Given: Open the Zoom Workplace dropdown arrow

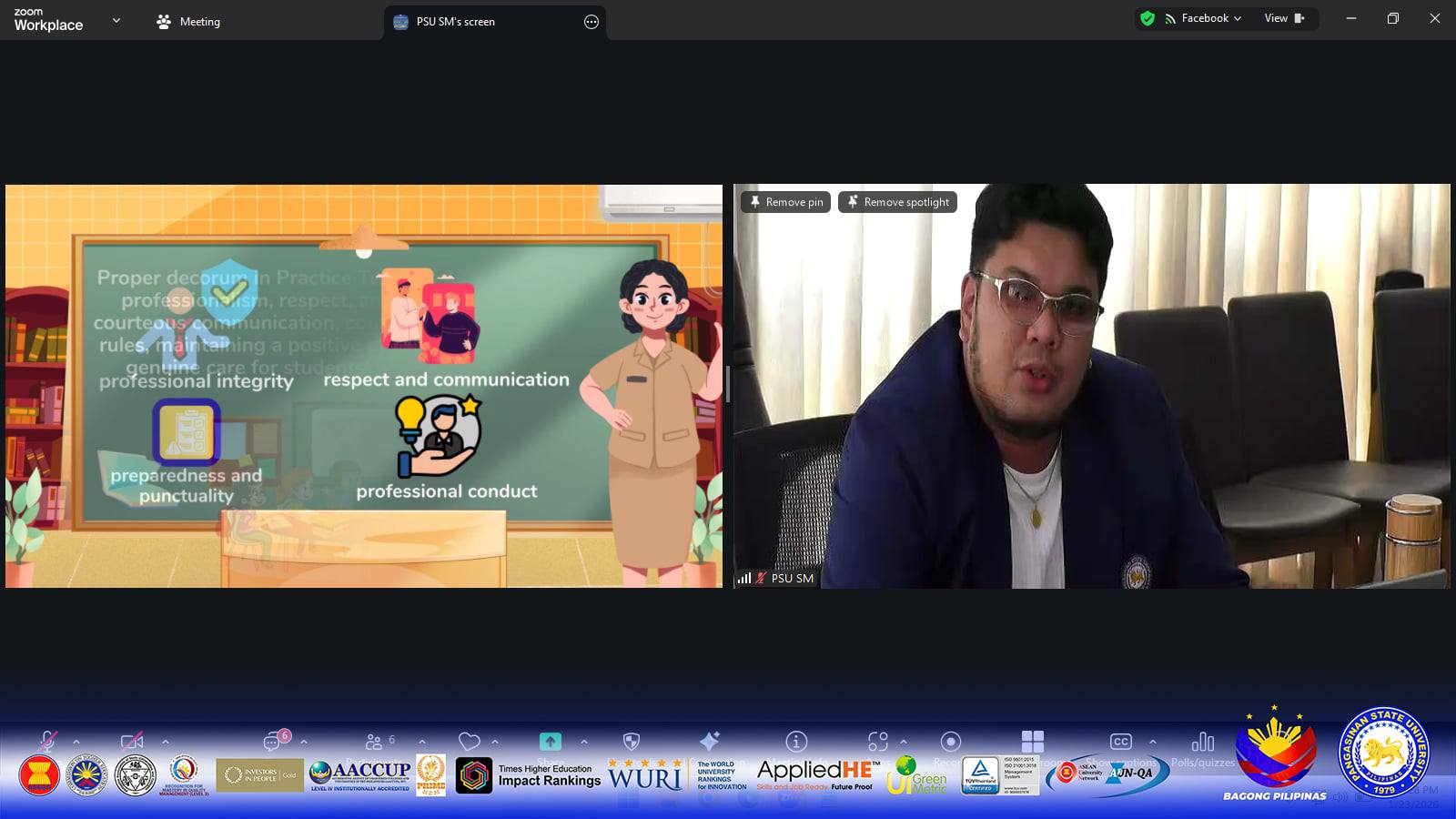Looking at the screenshot, I should coord(116,20).
